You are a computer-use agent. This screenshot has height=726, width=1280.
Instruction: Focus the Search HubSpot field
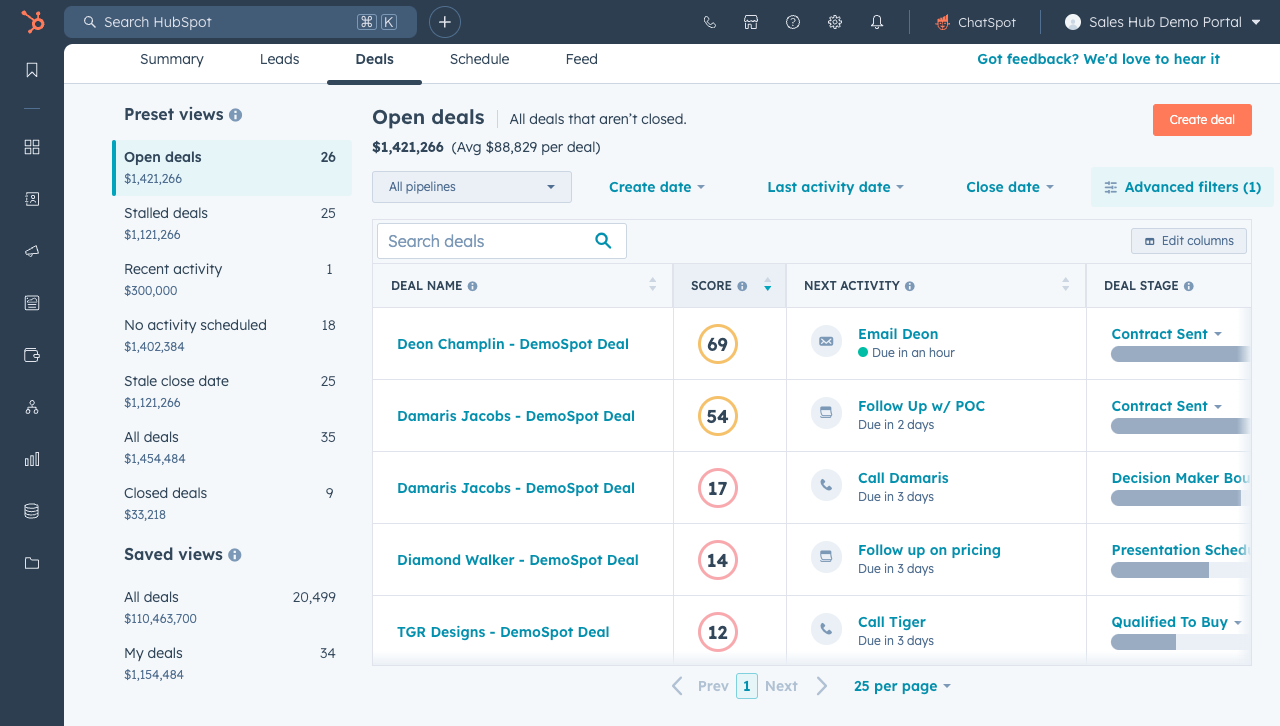pyautogui.click(x=240, y=22)
